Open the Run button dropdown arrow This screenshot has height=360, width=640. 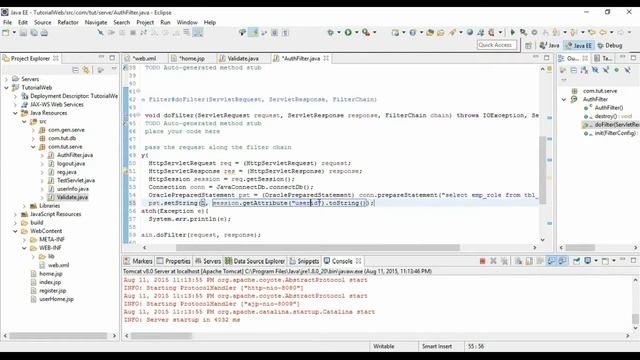[x=356, y=33]
